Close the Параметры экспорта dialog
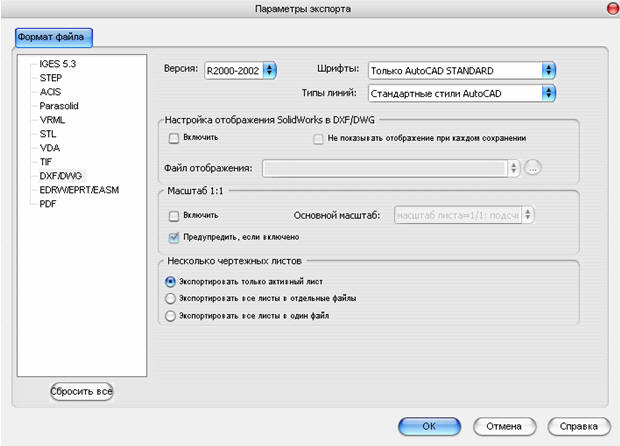 pyautogui.click(x=613, y=9)
